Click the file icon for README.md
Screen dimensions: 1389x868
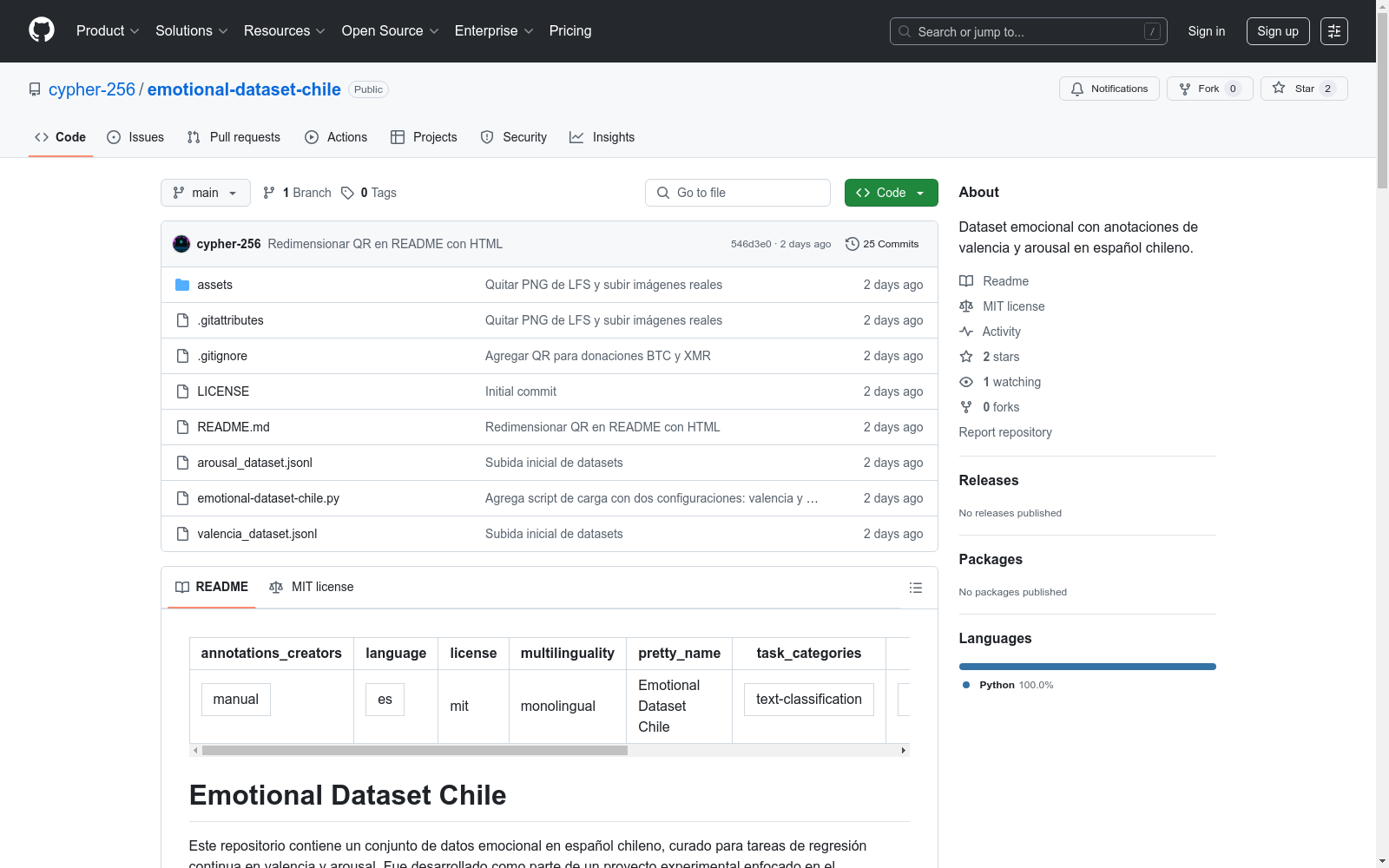(x=182, y=427)
